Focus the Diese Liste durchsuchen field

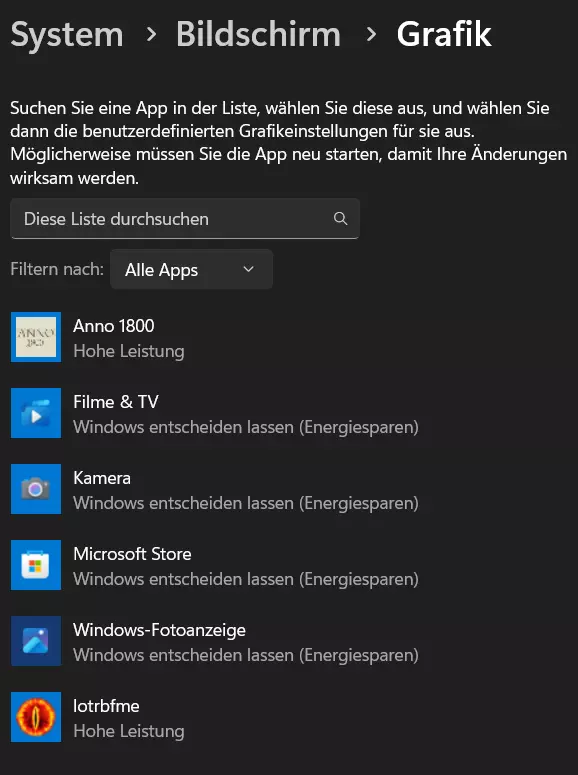coord(185,218)
